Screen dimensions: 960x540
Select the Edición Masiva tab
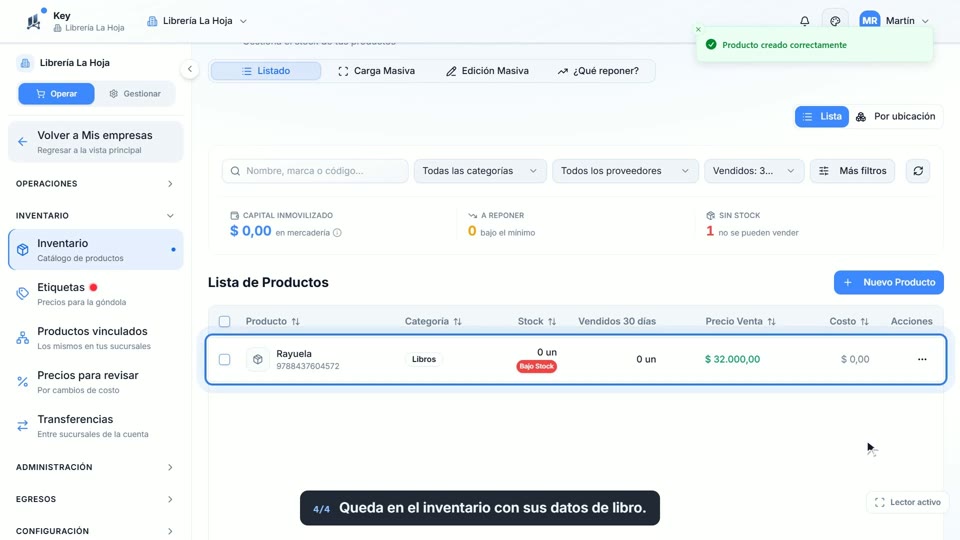pos(487,71)
